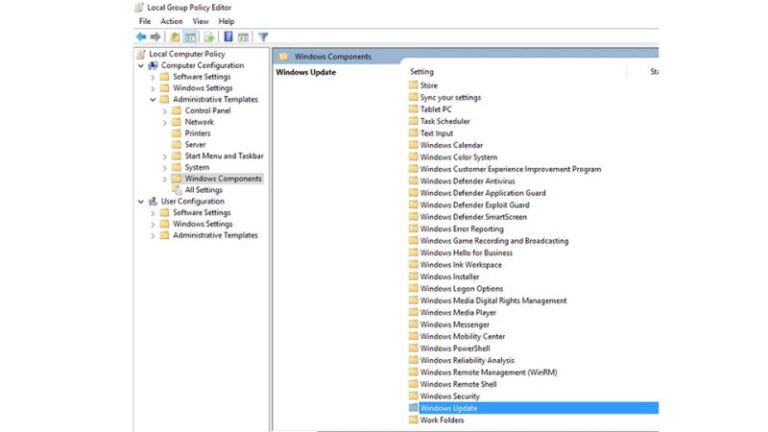The image size is (768, 432).
Task: Expand Software Settings under User Configuration
Action: pos(153,213)
